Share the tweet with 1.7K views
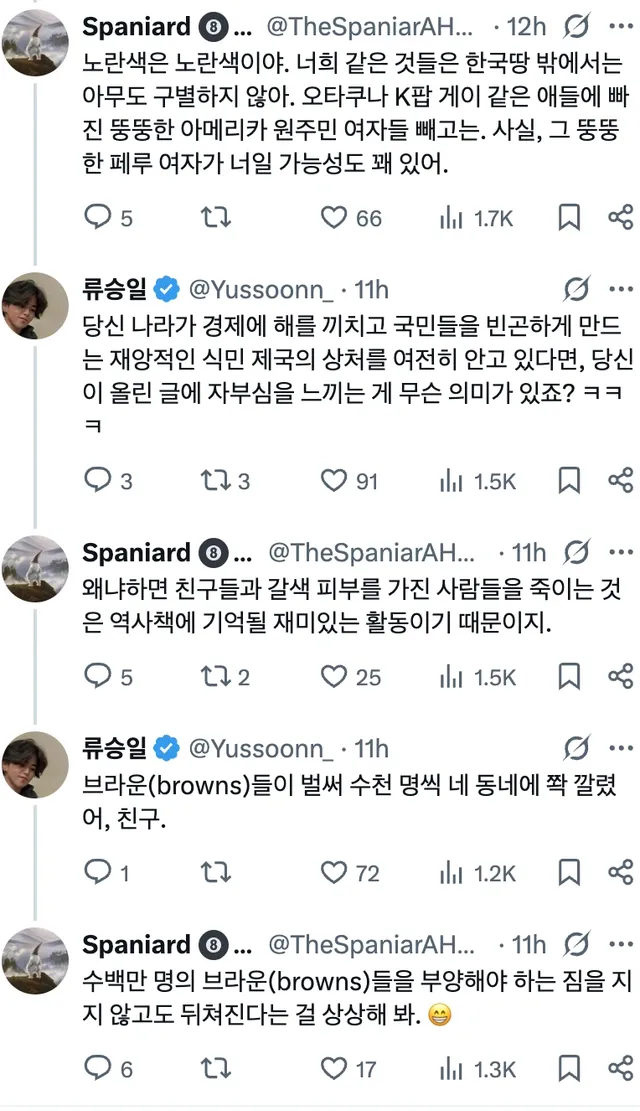This screenshot has width=640, height=1111. [620, 217]
